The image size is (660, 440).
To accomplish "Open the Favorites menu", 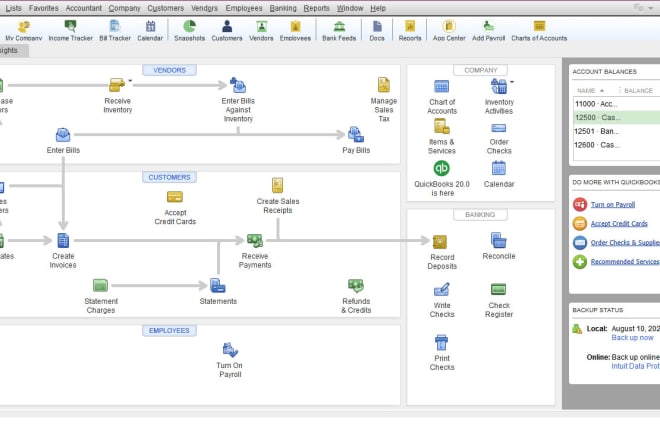I will [x=44, y=8].
